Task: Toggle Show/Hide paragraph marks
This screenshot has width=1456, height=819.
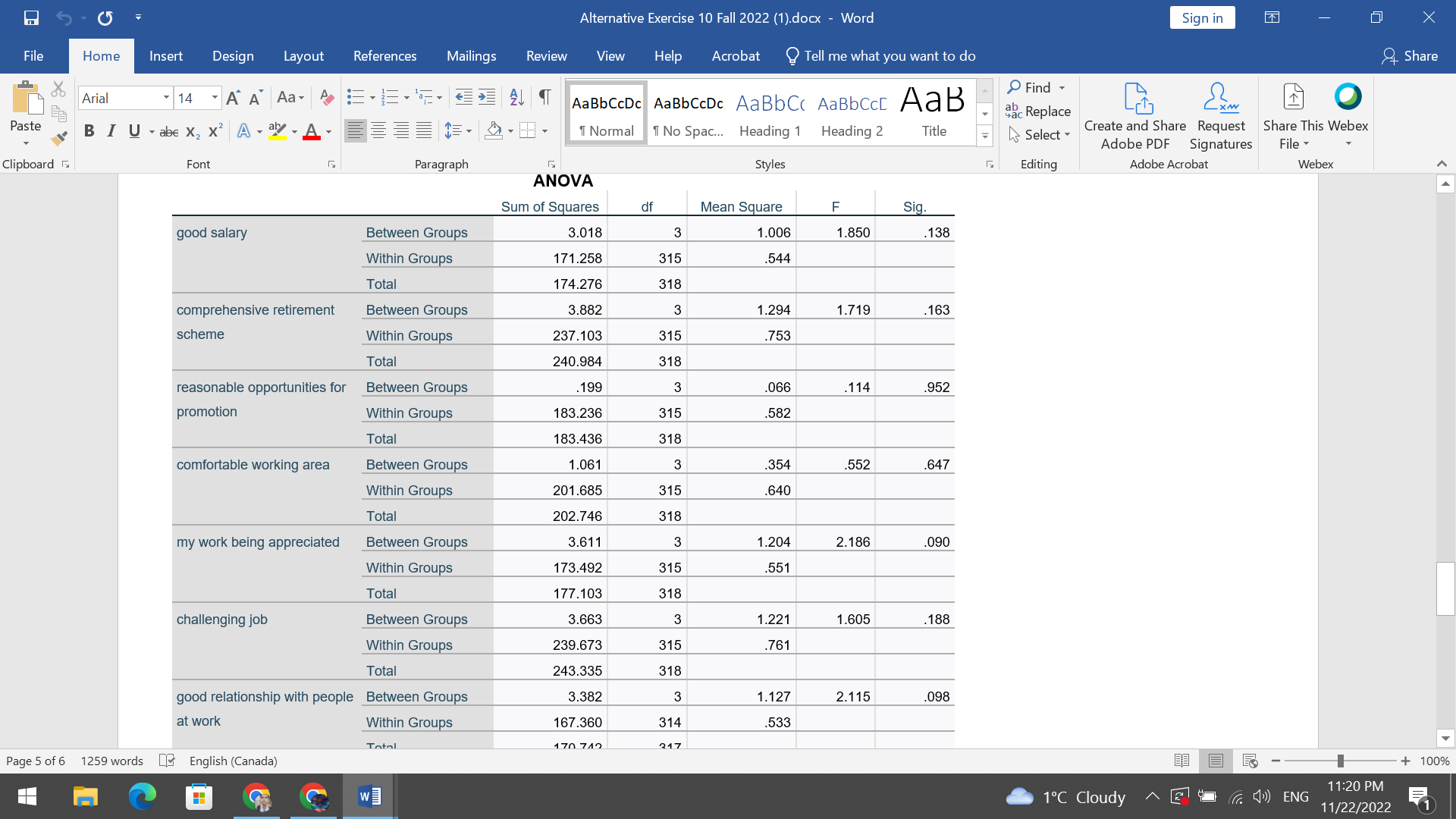Action: point(544,97)
